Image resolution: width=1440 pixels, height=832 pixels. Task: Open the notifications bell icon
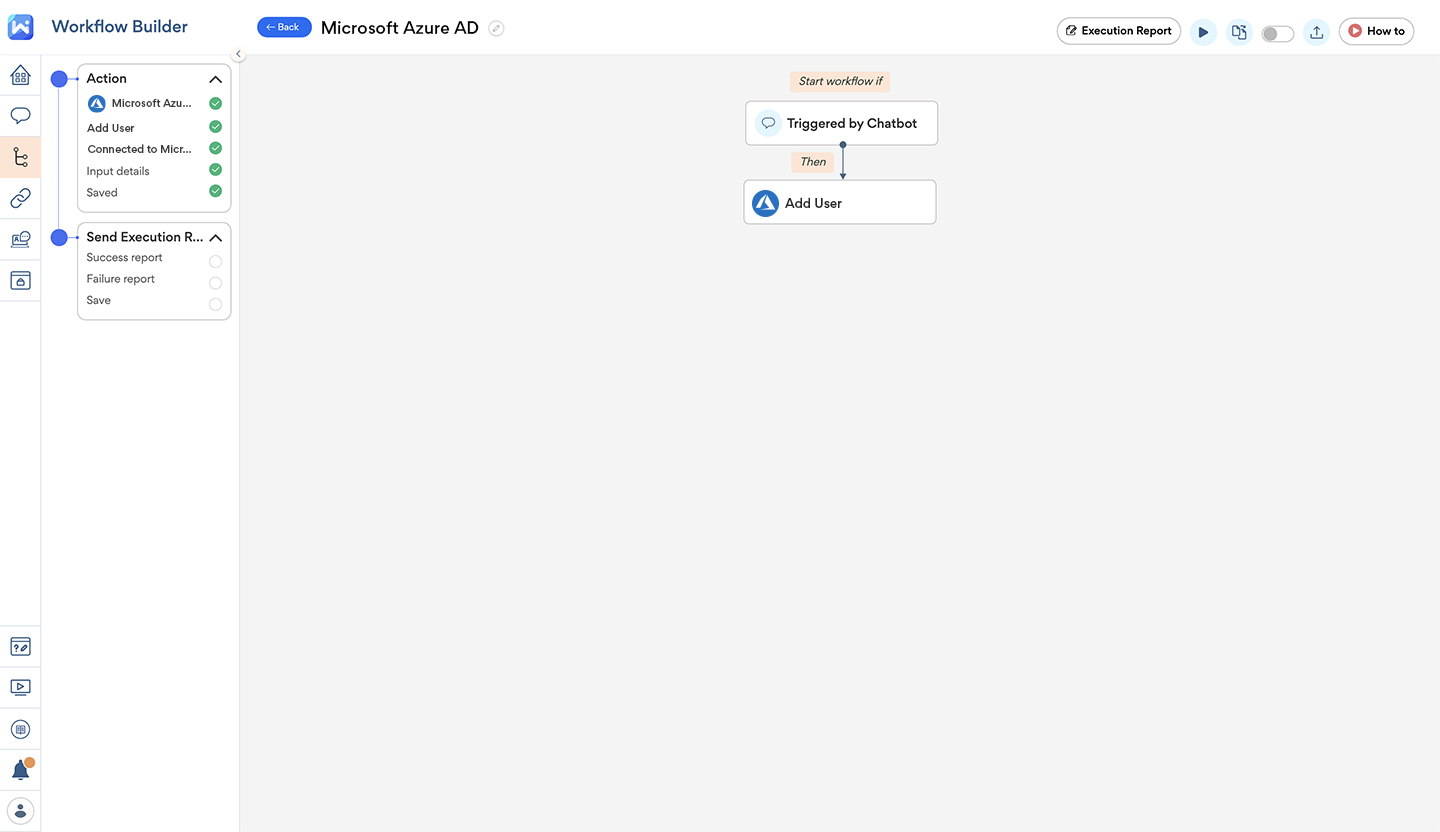point(20,770)
